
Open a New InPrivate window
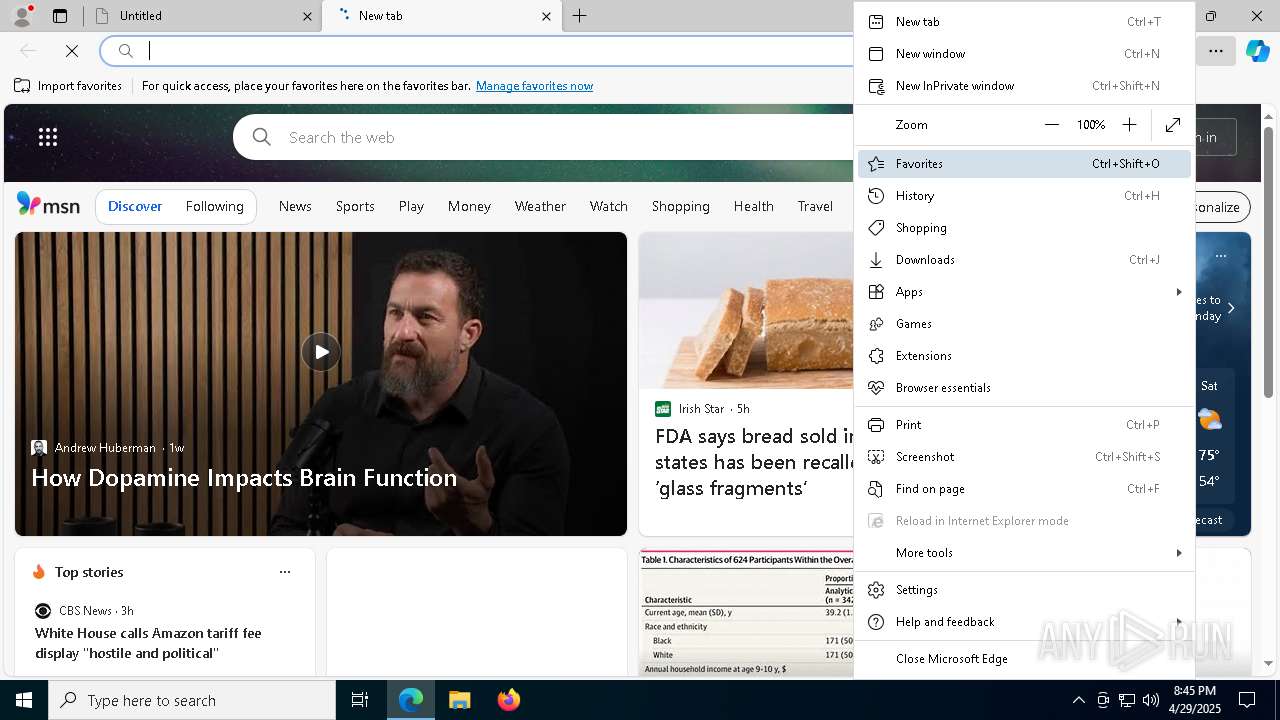pyautogui.click(x=1024, y=86)
